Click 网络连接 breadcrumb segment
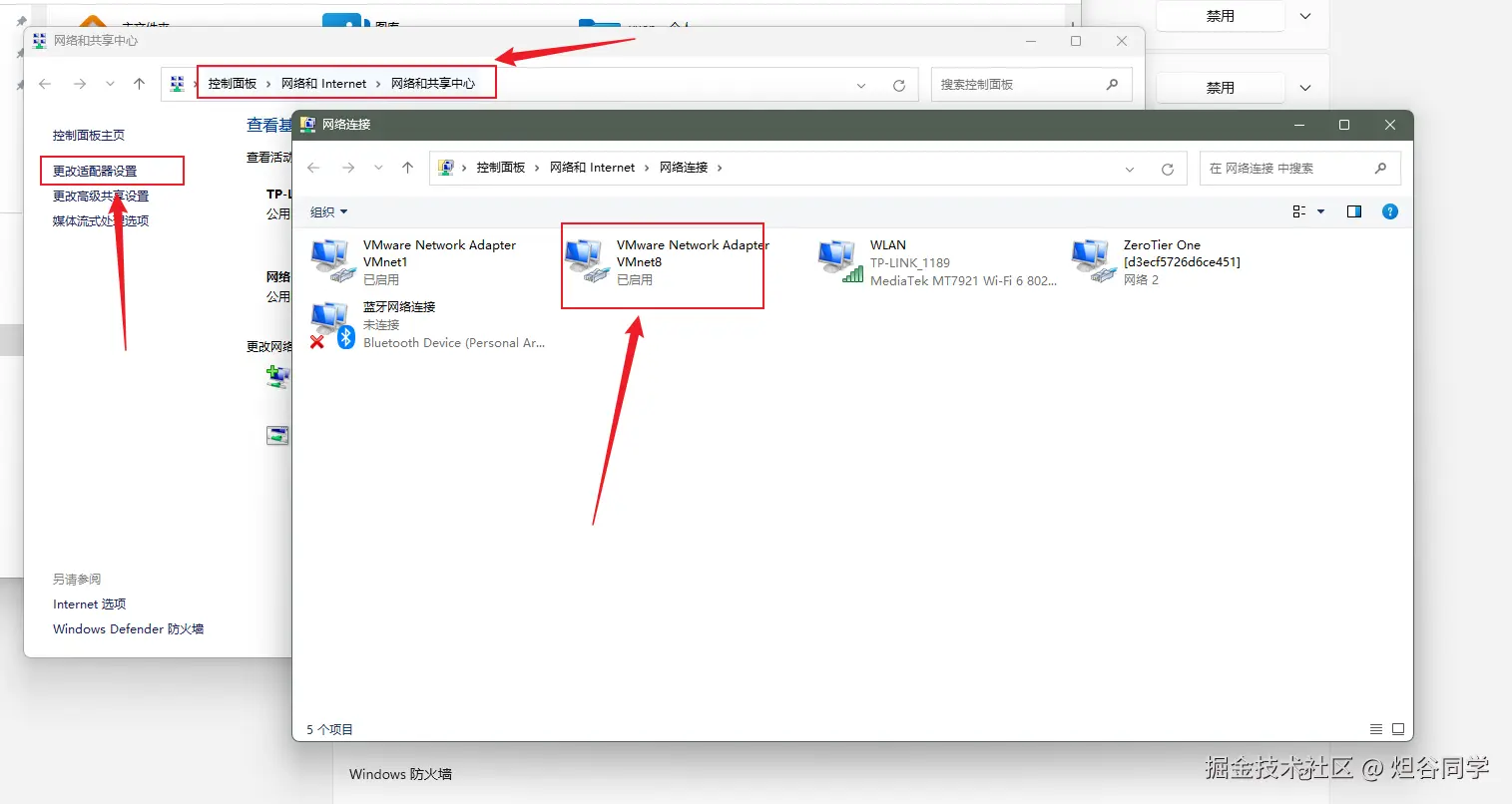Viewport: 1512px width, 804px height. pos(684,168)
